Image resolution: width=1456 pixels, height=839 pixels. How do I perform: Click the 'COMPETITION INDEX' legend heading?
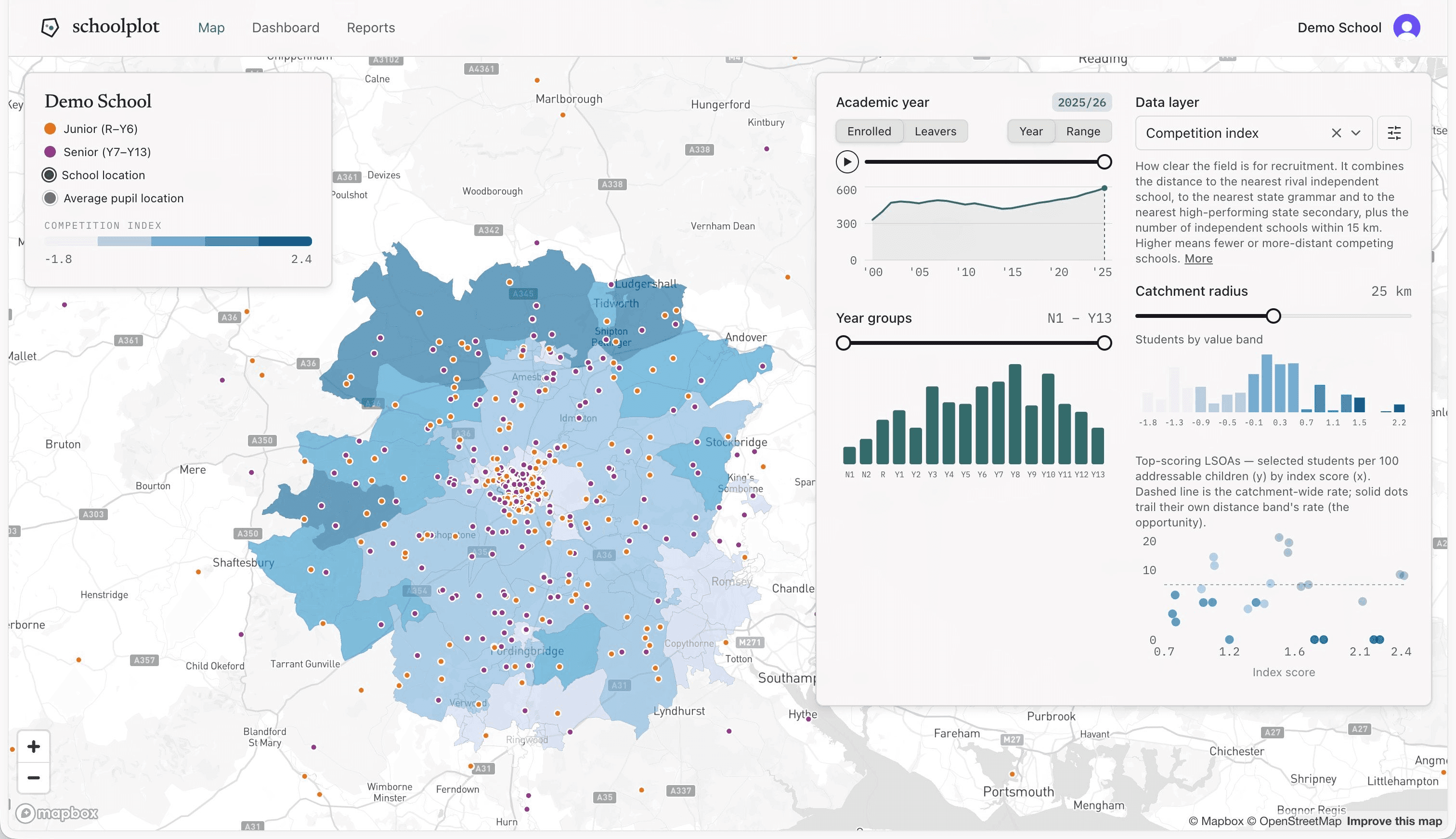click(x=103, y=225)
